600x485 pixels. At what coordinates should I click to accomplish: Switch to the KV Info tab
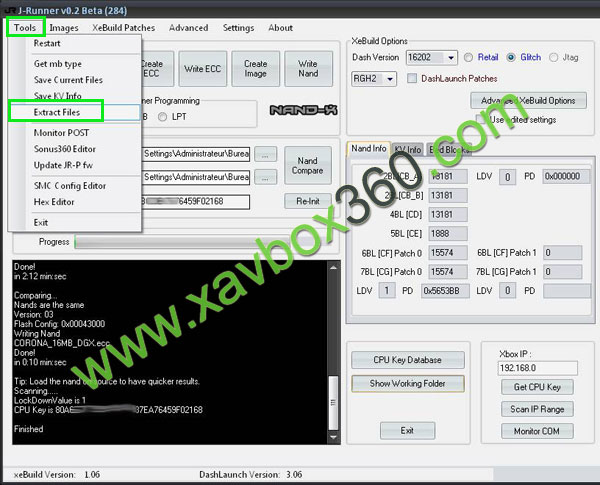coord(408,150)
